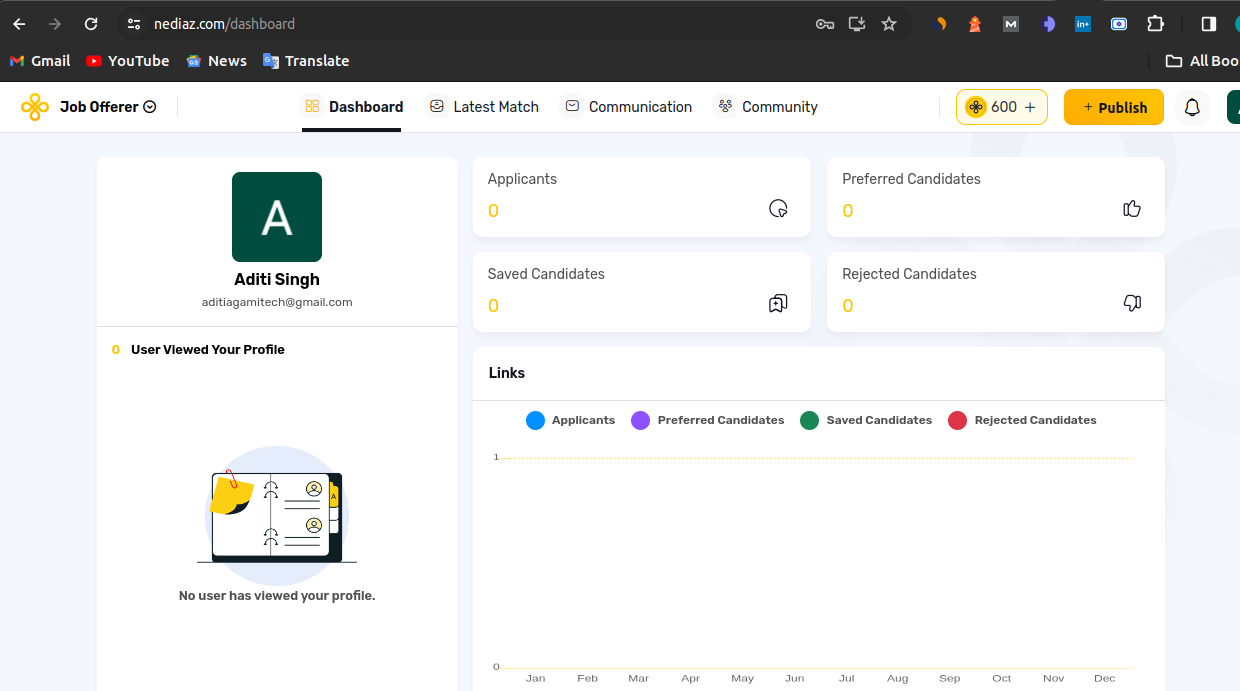Click the notification bell icon

1192,107
